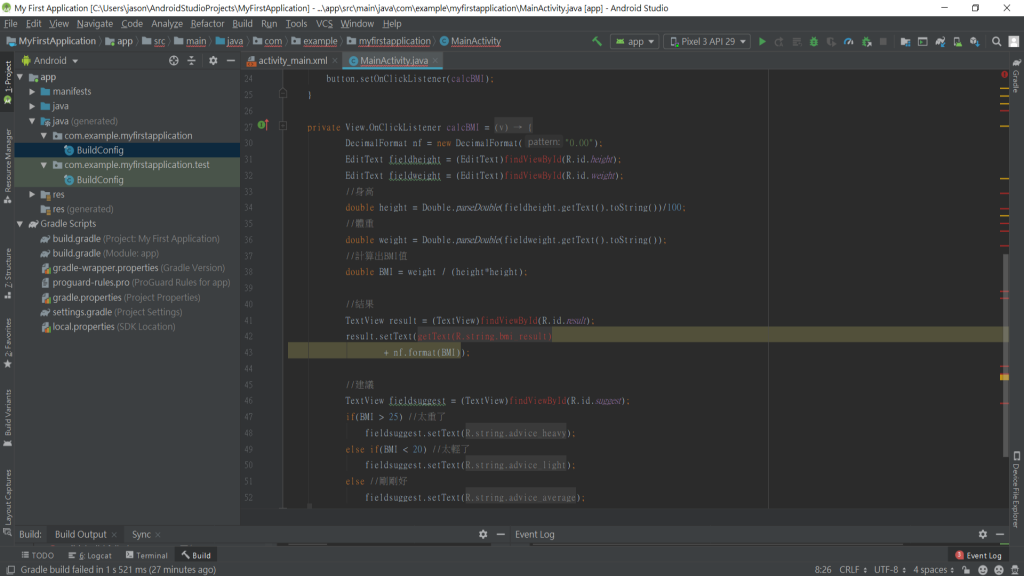
Task: Click Collapse All icon in Project panel
Action: tap(192, 61)
